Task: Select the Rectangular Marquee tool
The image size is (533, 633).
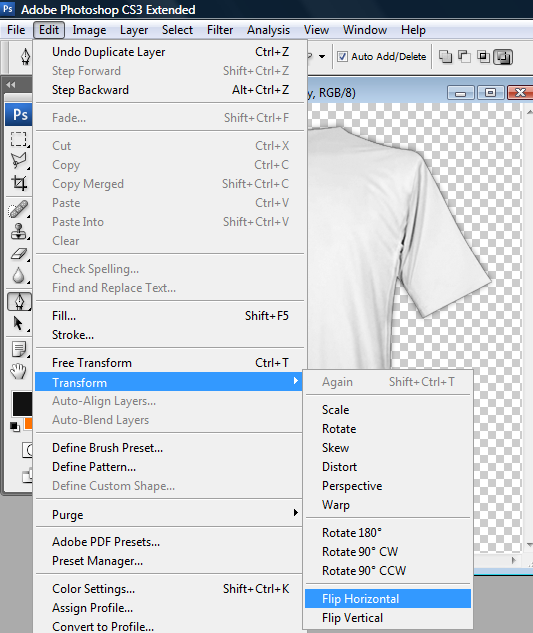Action: 19,139
